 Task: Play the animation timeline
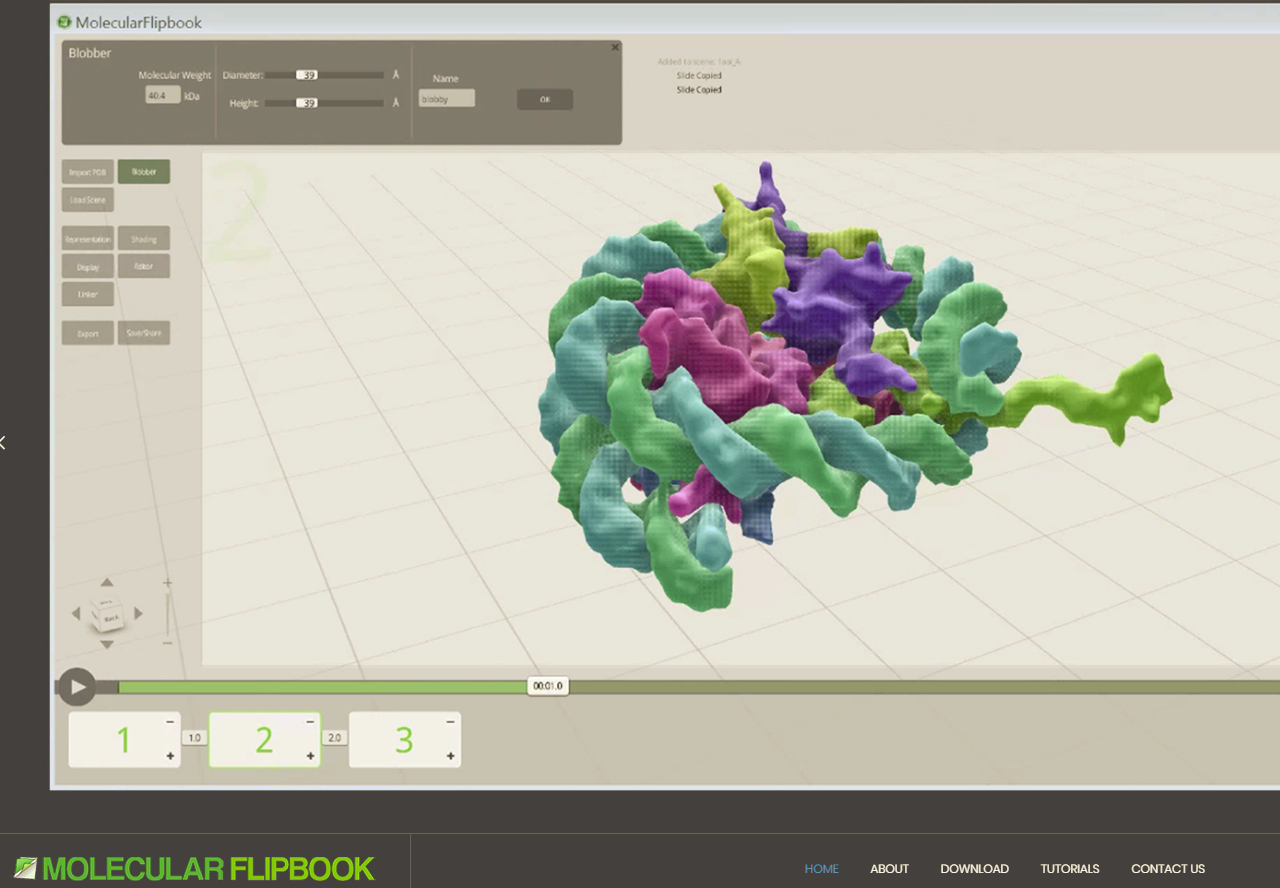point(77,687)
